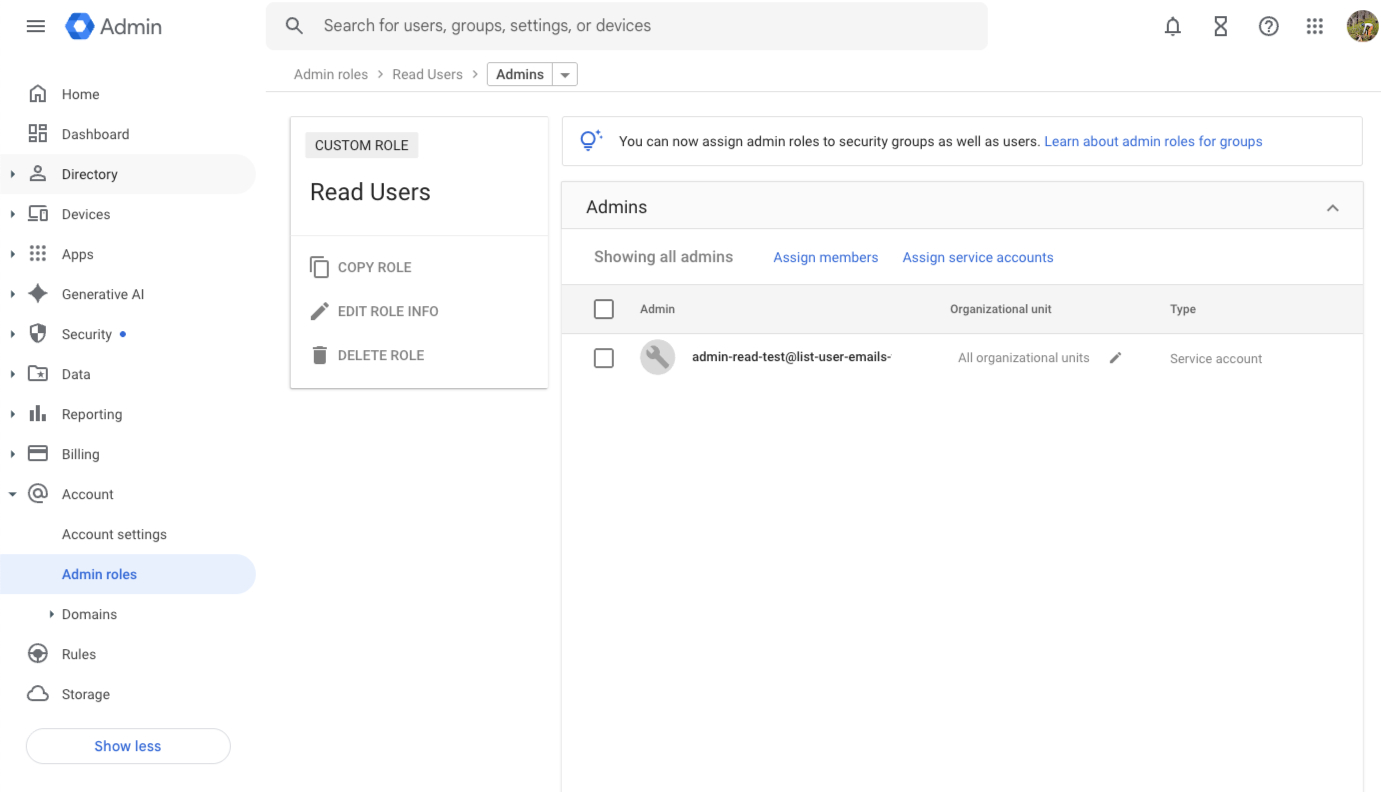Open the Google Apps grid launcher

pyautogui.click(x=1314, y=26)
